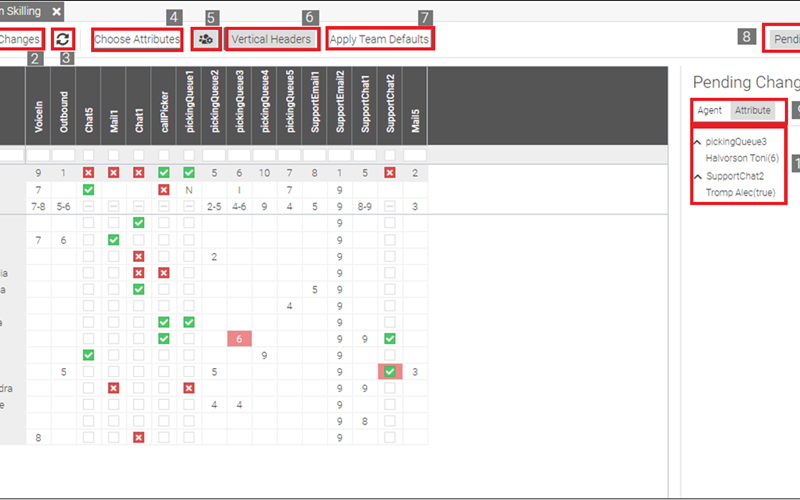Select the N cell under pickingQueue1
This screenshot has height=500, width=800.
point(189,190)
